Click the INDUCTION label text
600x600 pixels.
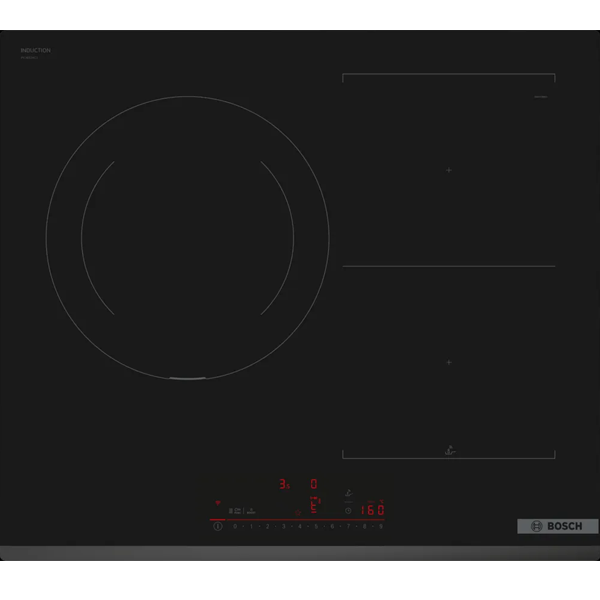point(36,50)
